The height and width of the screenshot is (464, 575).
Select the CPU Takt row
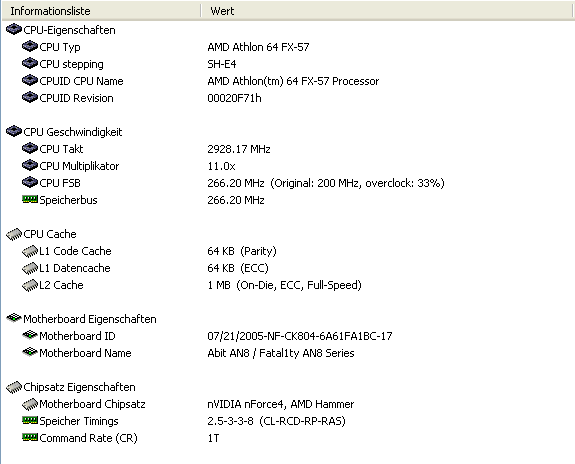288,149
